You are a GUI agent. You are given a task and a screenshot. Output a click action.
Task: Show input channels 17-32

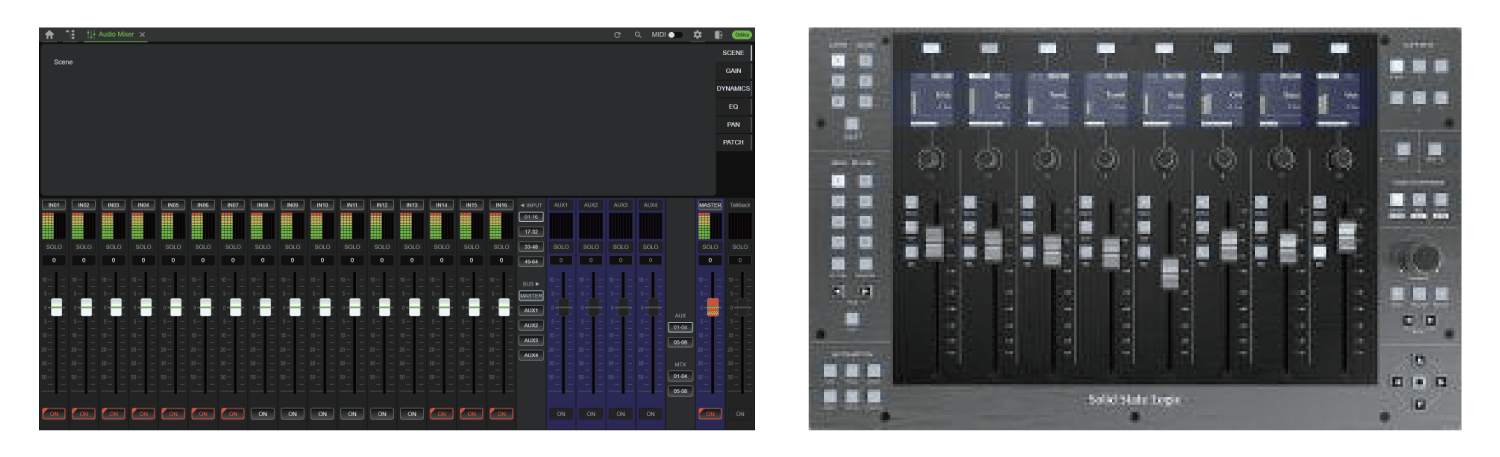tap(531, 231)
